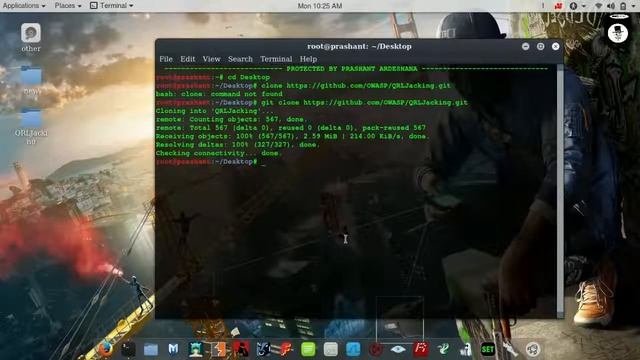Open white tool icon beside SET
This screenshot has width=640, height=360.
510,349
